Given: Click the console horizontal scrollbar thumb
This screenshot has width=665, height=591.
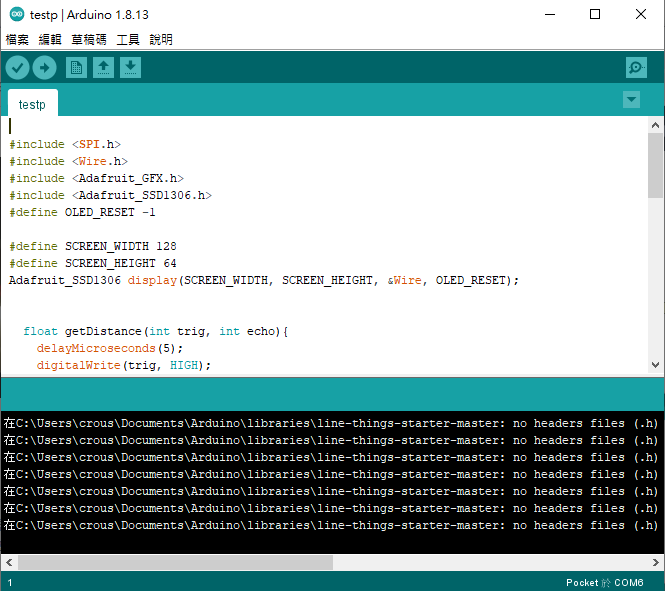Looking at the screenshot, I should [x=175, y=563].
